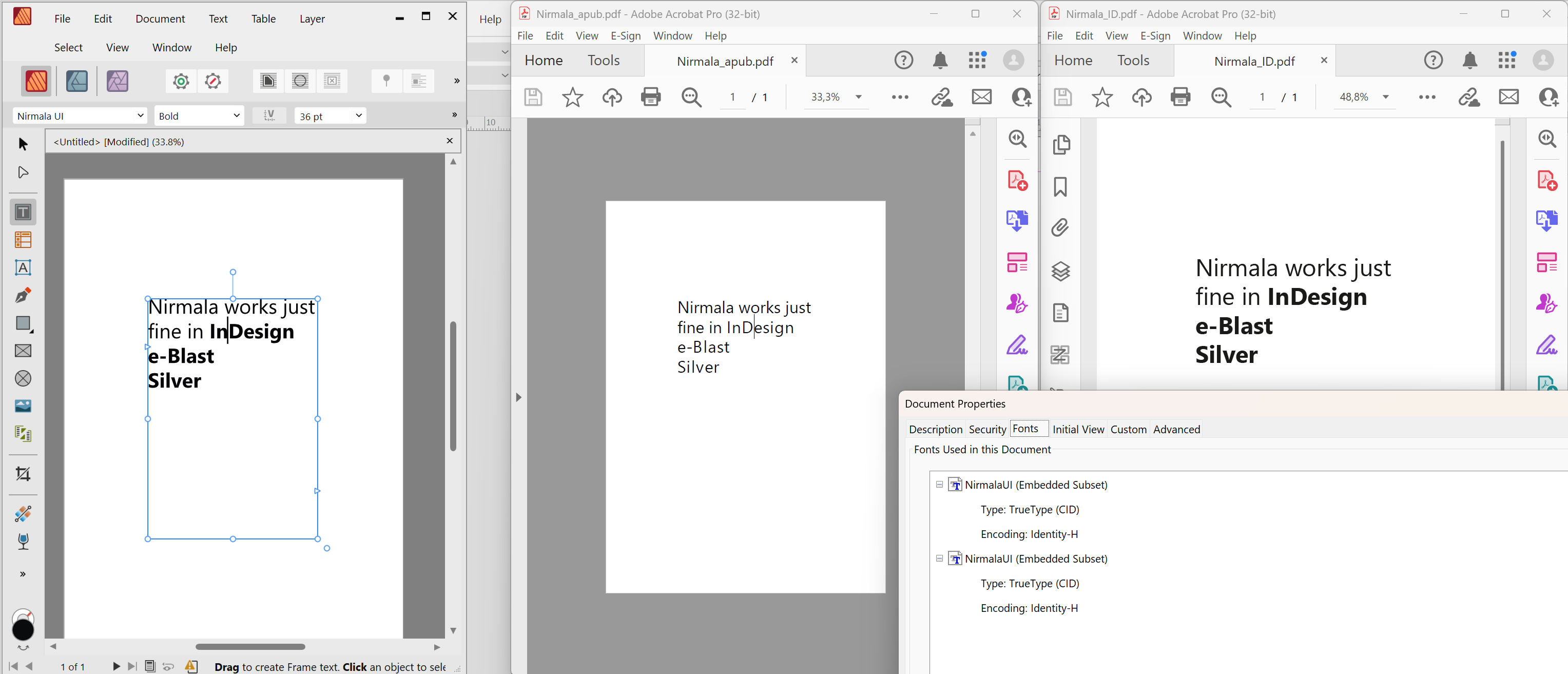The height and width of the screenshot is (674, 1568).
Task: Open Page Thumbnails icon in Nirmala_ID window
Action: [1060, 144]
